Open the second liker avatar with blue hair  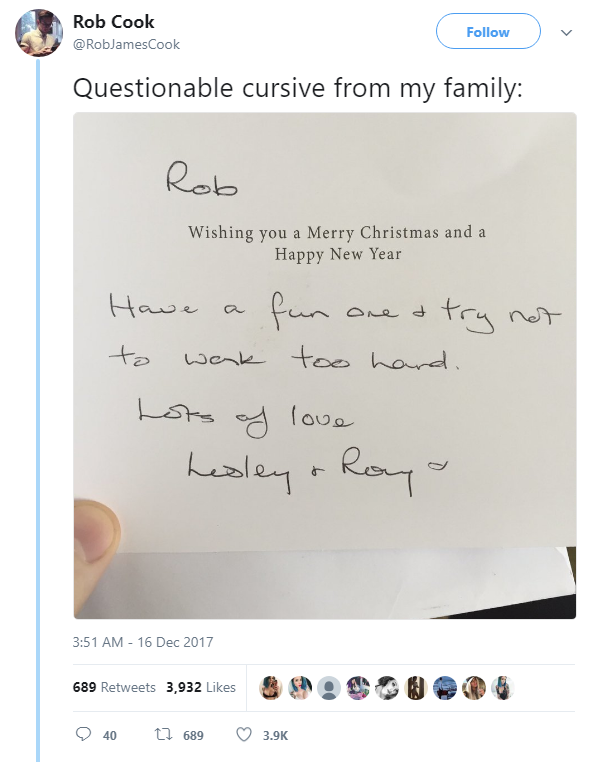tap(299, 688)
